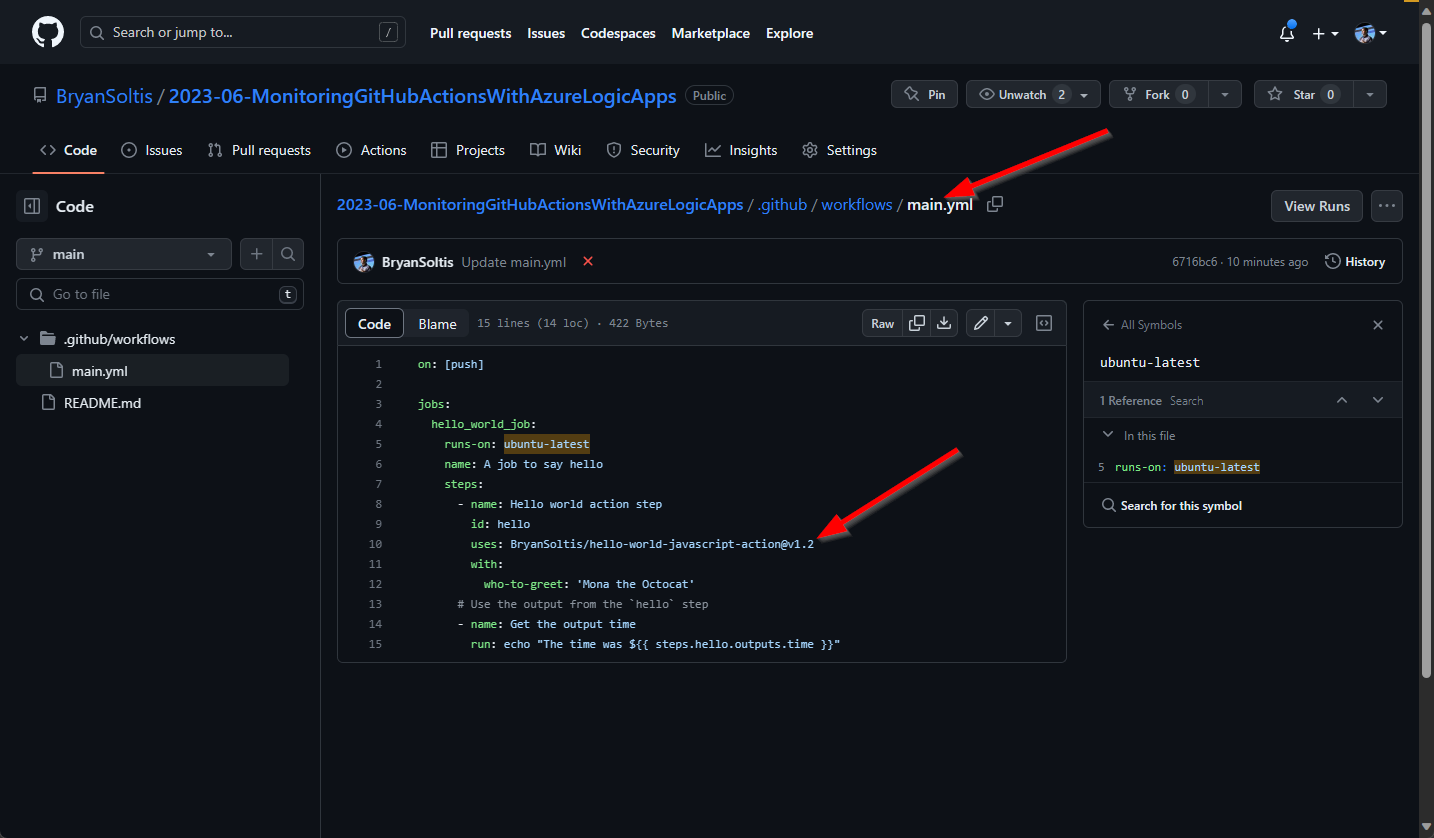
Task: Search the file tree with magnifier icon
Action: [288, 254]
